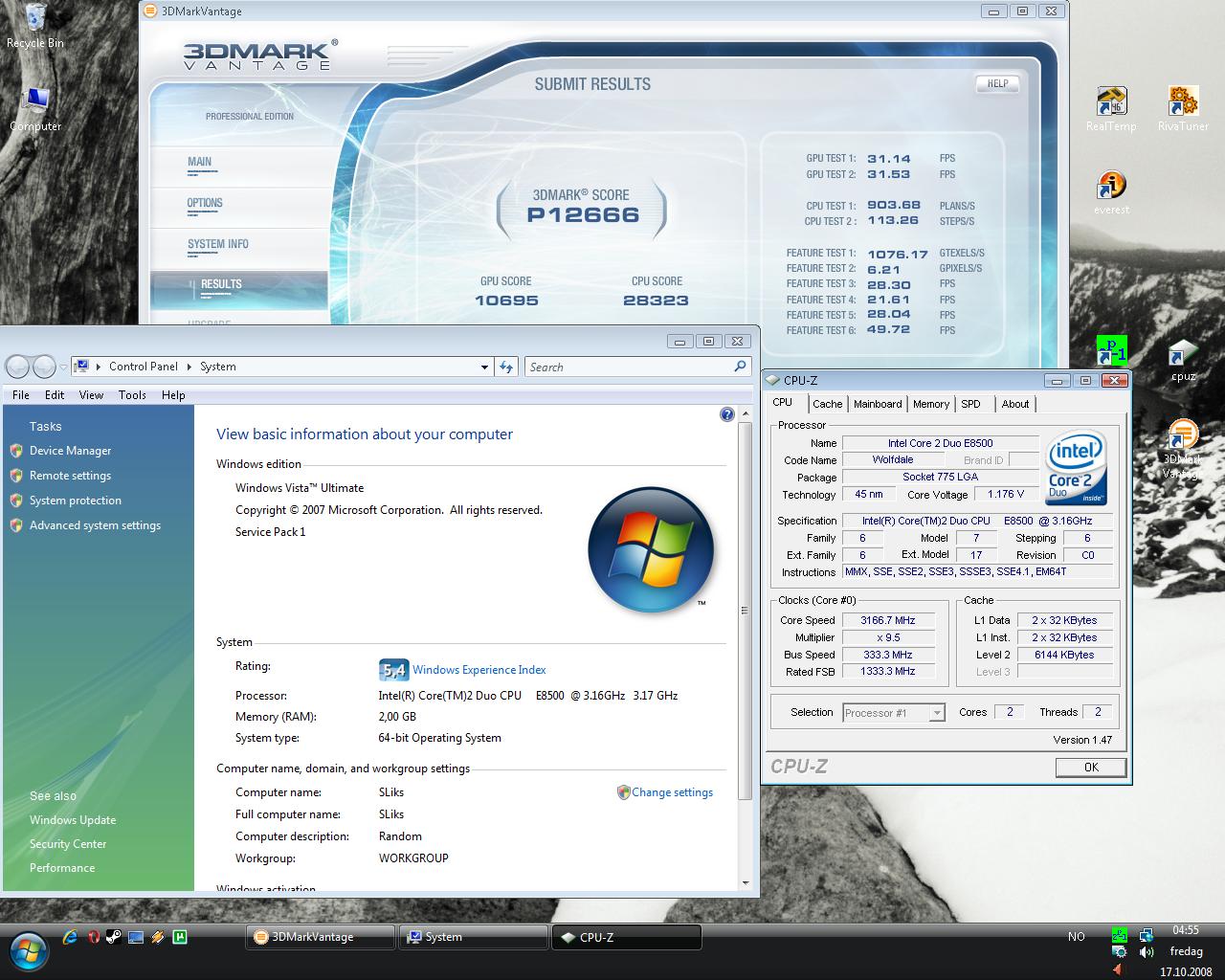The height and width of the screenshot is (980, 1225).
Task: Select the MAIN section in 3DMark Vantage
Action: pos(200,162)
